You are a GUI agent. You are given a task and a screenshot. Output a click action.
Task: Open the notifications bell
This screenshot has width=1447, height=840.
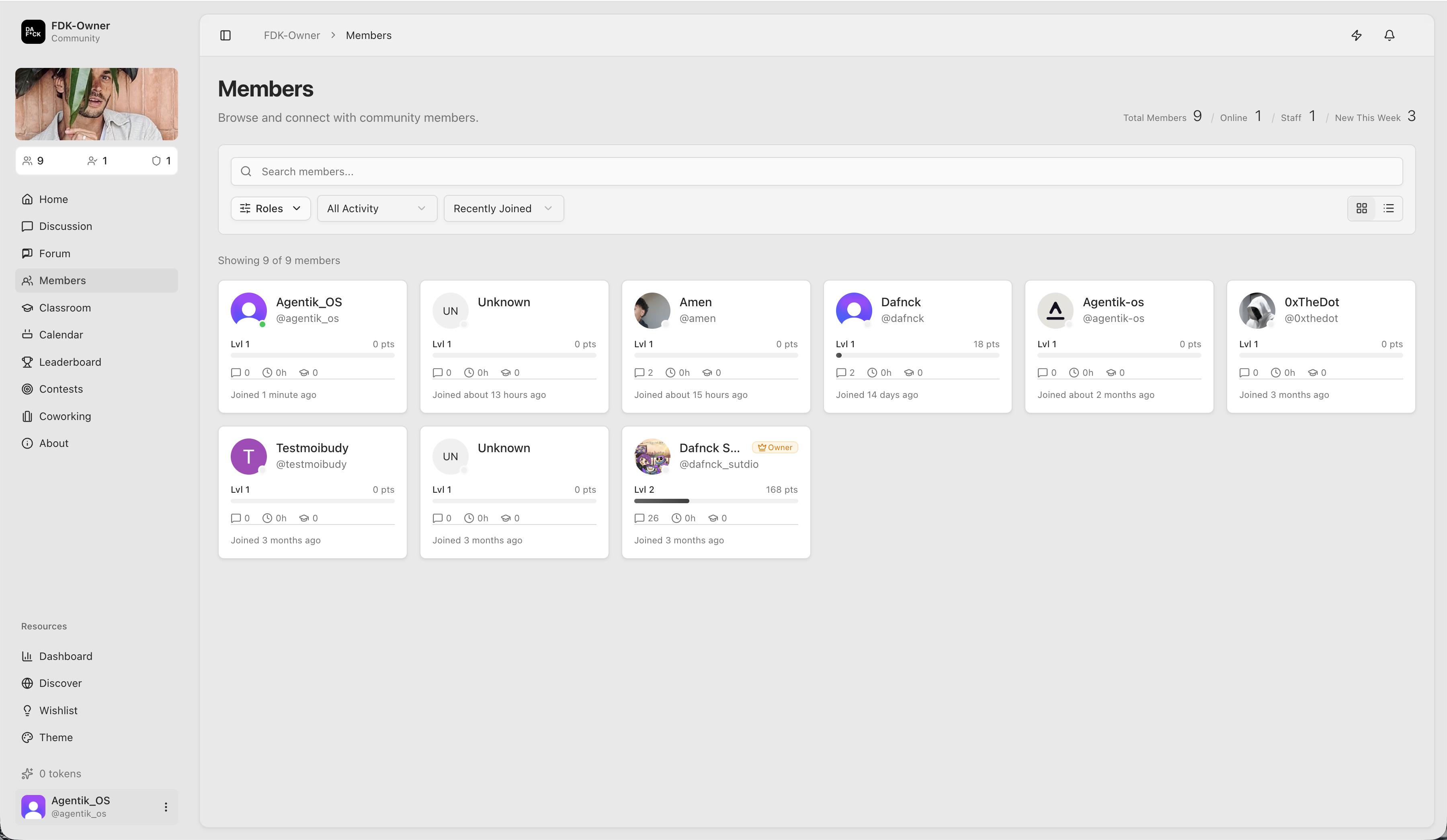click(1389, 35)
